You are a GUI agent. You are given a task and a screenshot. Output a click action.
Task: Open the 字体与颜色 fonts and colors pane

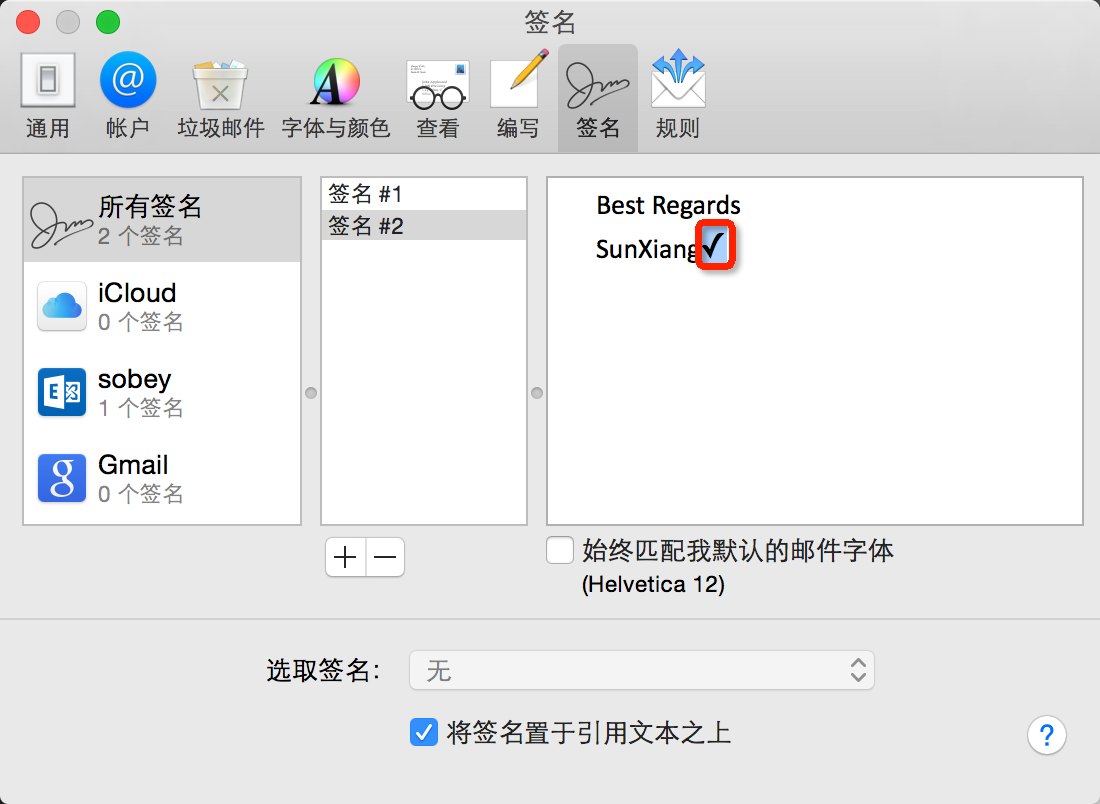(335, 98)
